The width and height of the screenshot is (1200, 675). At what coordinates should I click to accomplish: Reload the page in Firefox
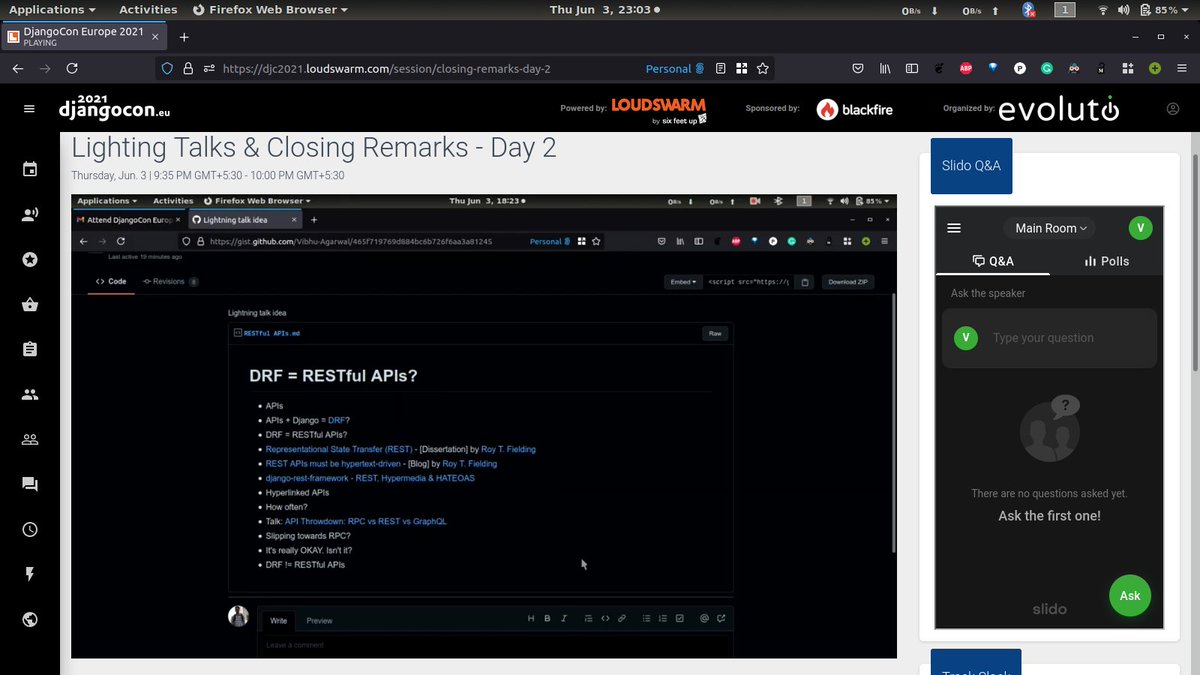pos(72,69)
